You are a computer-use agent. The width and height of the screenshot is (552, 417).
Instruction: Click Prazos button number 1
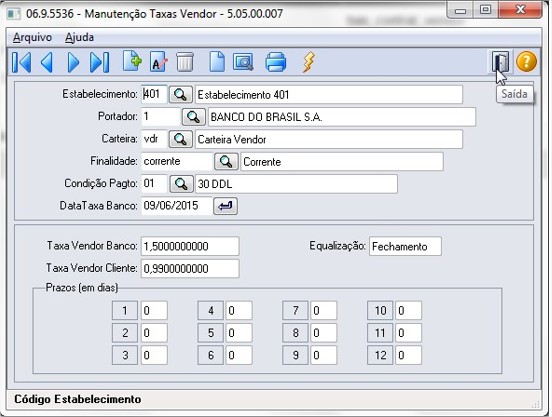pos(125,310)
